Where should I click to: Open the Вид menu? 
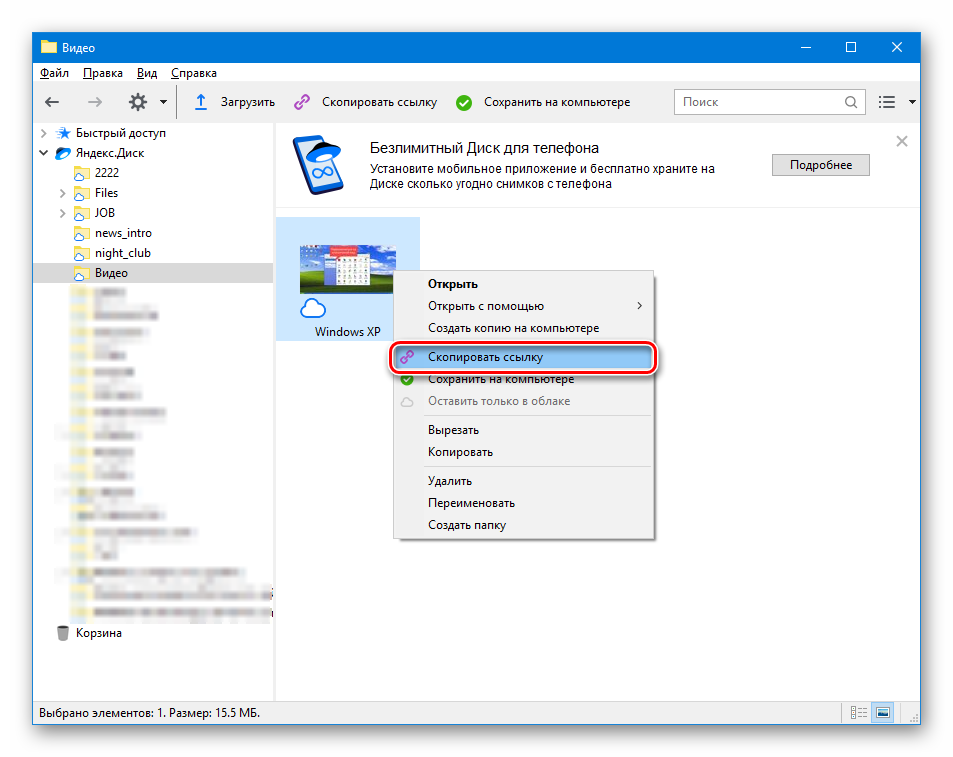coord(146,73)
